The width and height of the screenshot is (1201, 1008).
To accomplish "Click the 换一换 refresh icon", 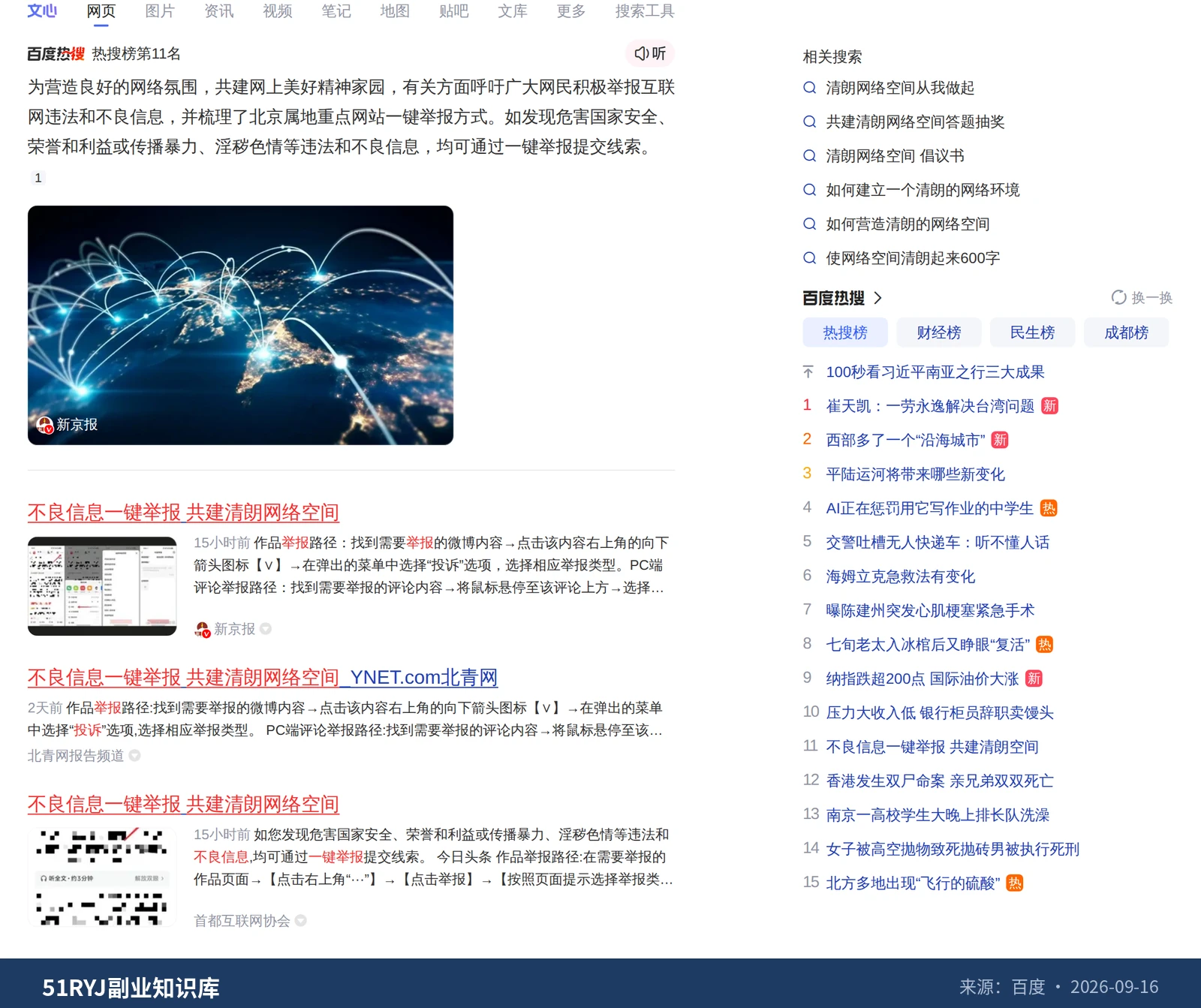I will [x=1119, y=298].
